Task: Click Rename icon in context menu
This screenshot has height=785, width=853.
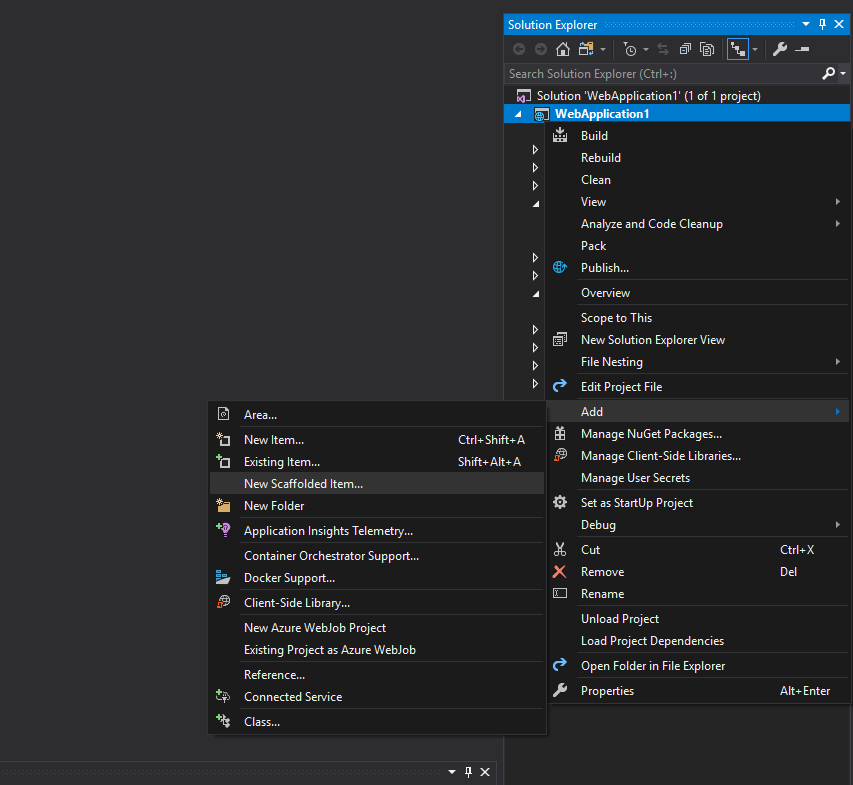Action: pos(560,594)
